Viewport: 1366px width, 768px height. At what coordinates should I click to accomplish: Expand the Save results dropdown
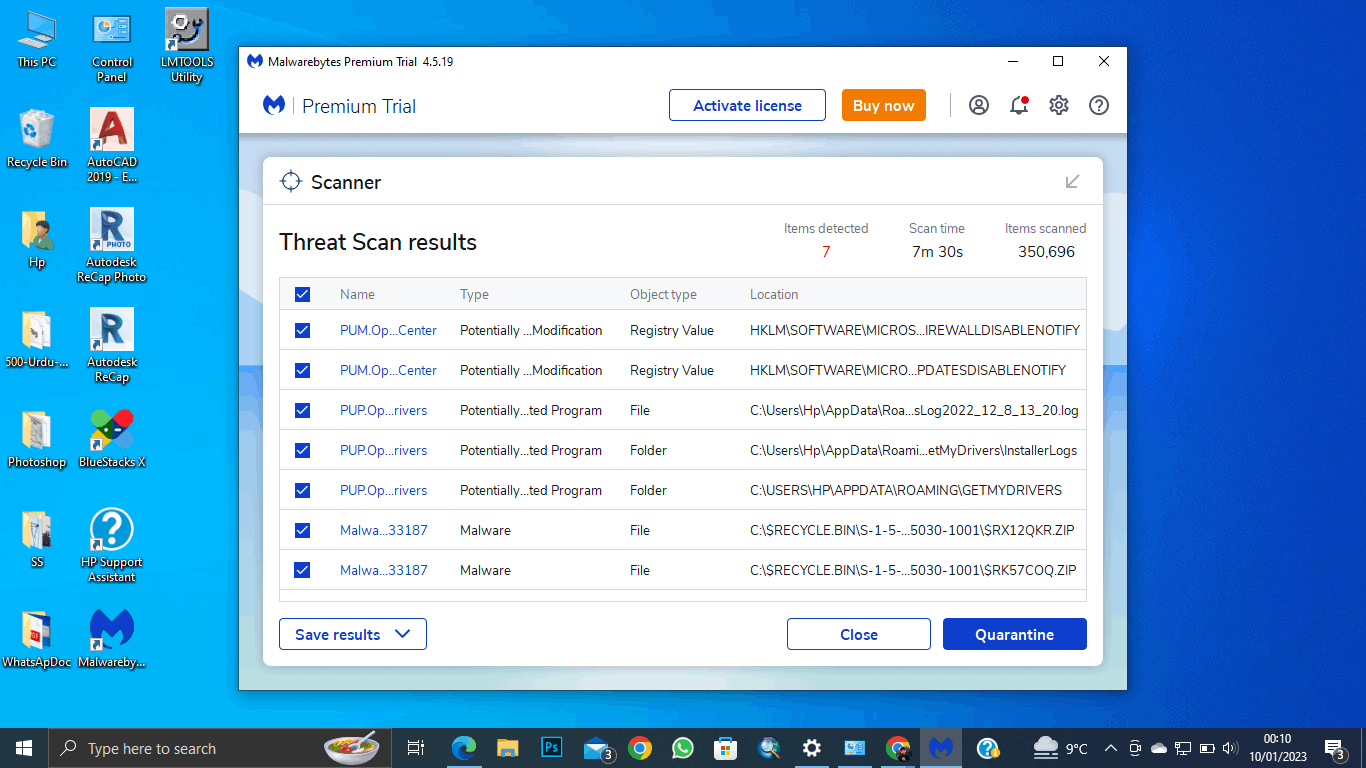[x=353, y=634]
